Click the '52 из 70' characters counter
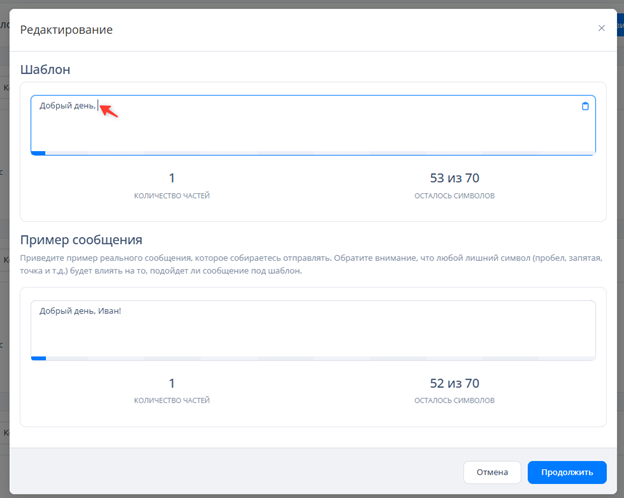 point(454,383)
